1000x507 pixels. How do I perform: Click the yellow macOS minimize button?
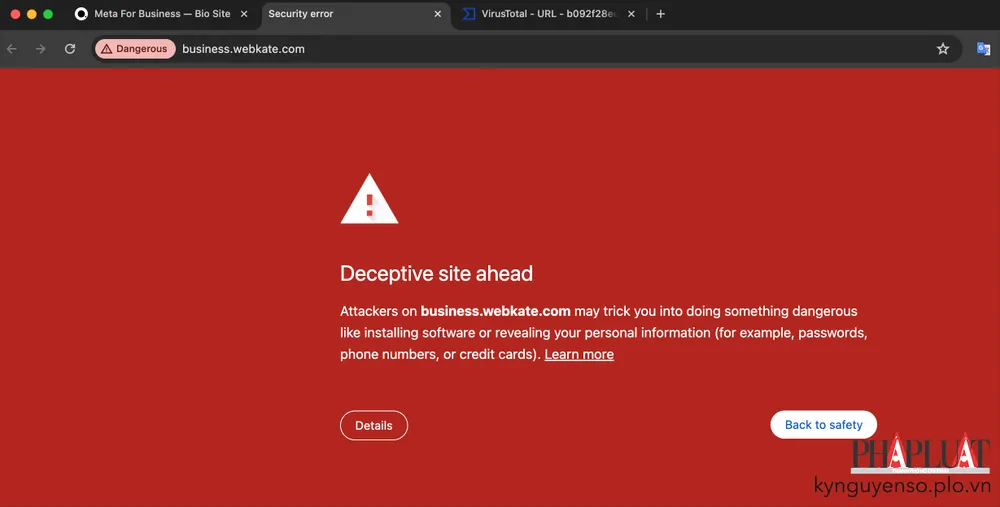coord(31,13)
